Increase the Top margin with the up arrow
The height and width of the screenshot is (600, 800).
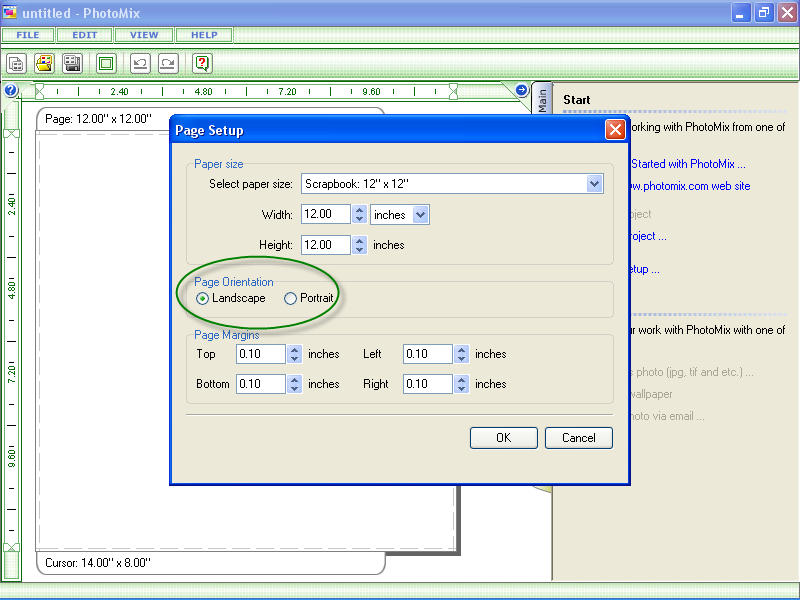294,349
